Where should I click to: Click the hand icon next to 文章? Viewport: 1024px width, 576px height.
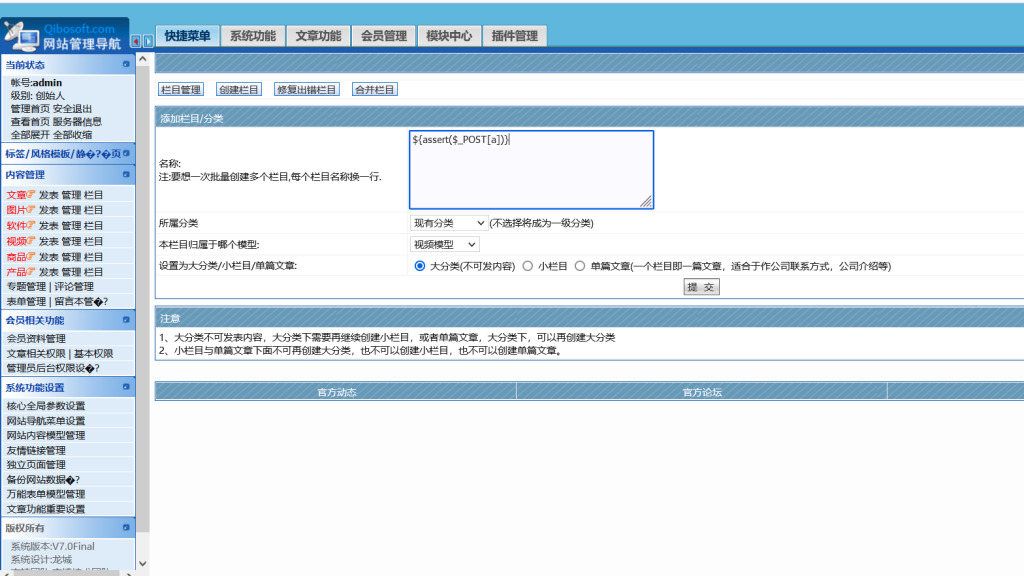(x=32, y=195)
